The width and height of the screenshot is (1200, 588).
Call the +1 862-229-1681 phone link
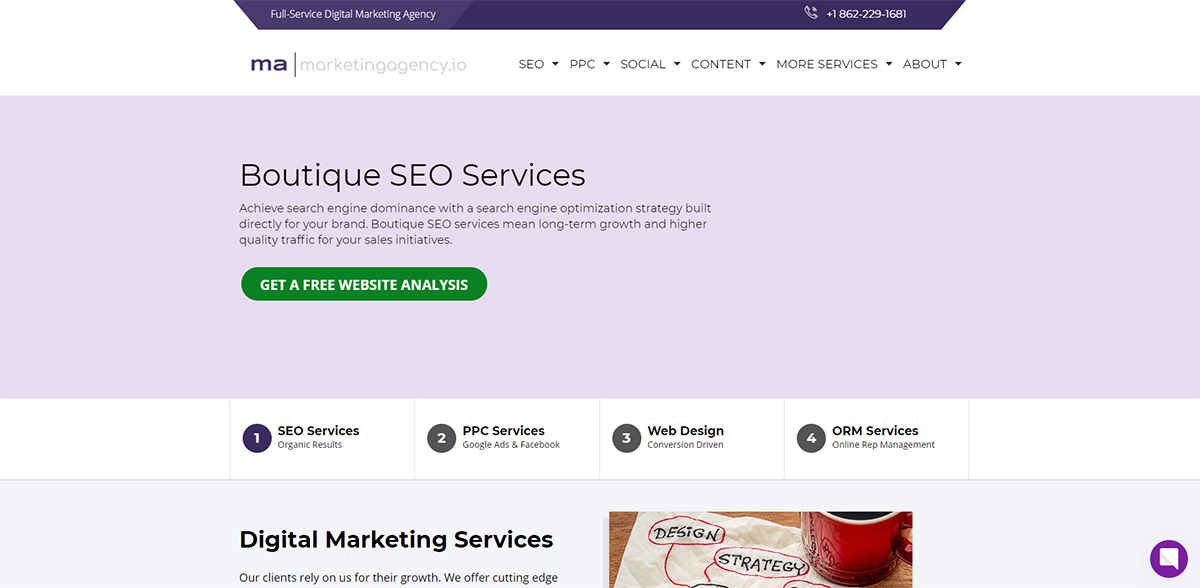pyautogui.click(x=866, y=13)
